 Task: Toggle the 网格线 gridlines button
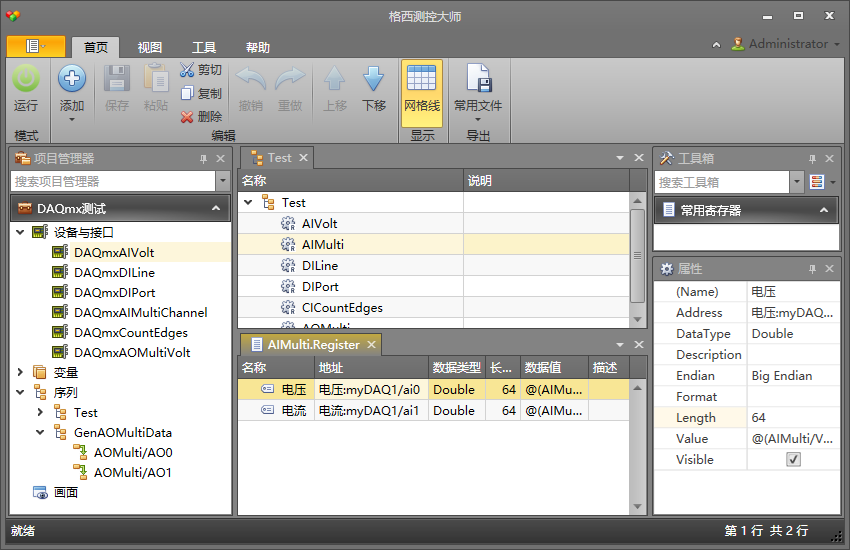[x=422, y=93]
